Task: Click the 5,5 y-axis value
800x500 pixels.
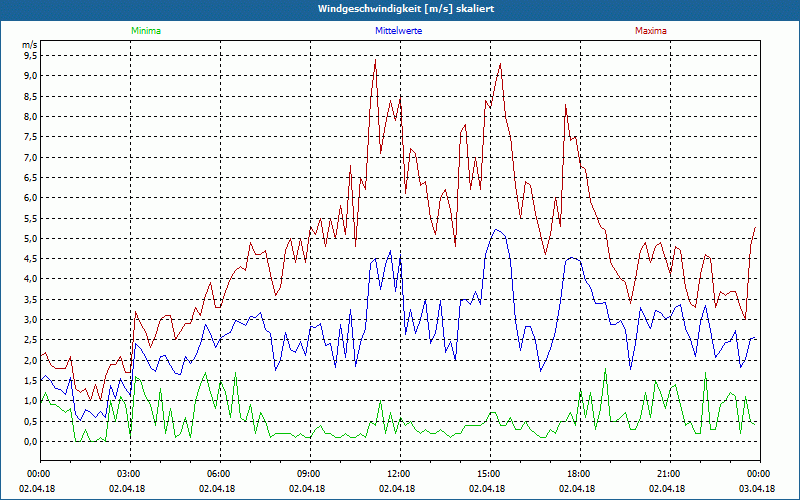Action: pyautogui.click(x=32, y=218)
